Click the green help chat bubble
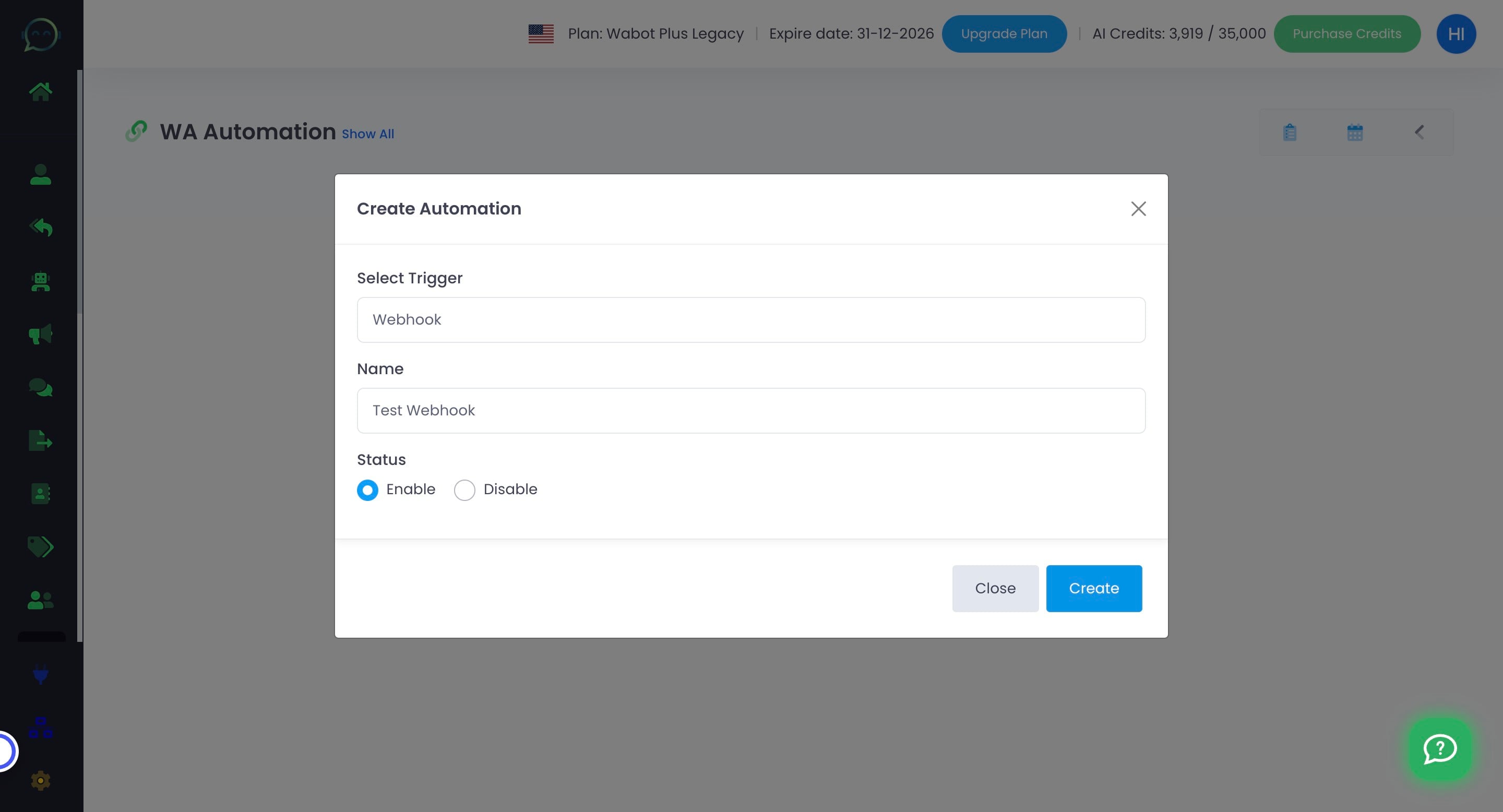The width and height of the screenshot is (1503, 812). tap(1440, 749)
